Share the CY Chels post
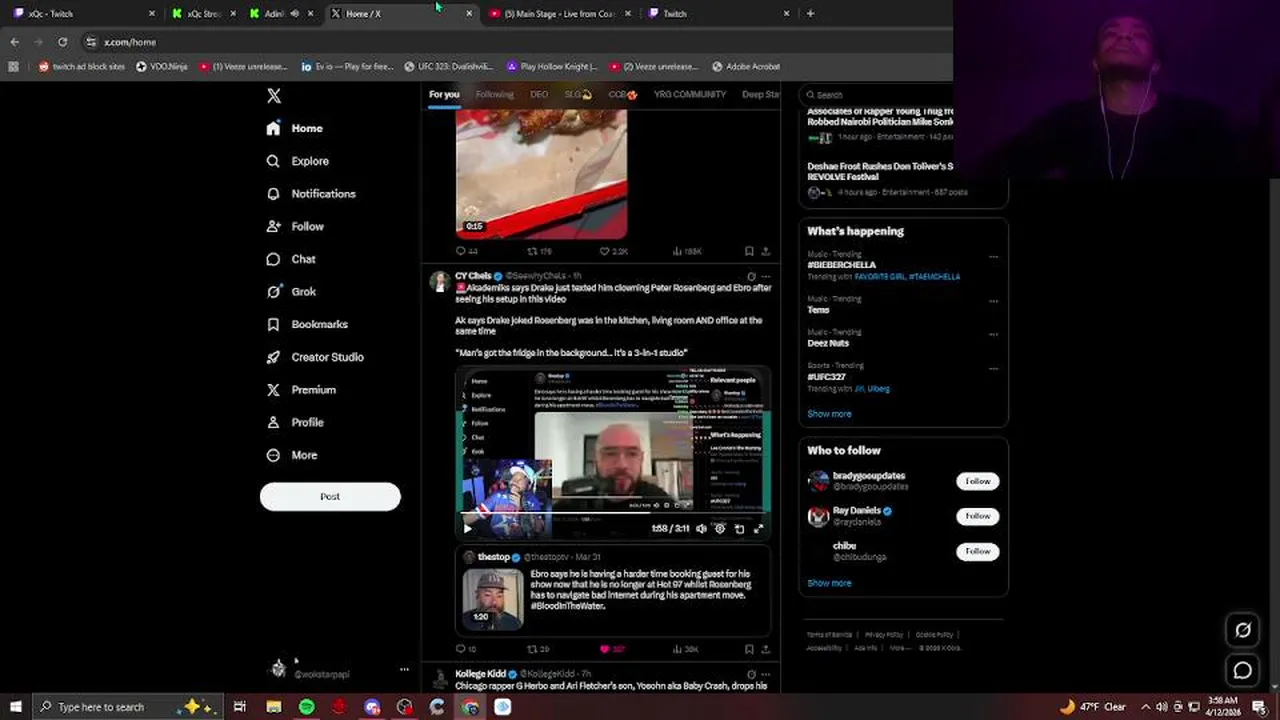The height and width of the screenshot is (720, 1280). (x=766, y=649)
